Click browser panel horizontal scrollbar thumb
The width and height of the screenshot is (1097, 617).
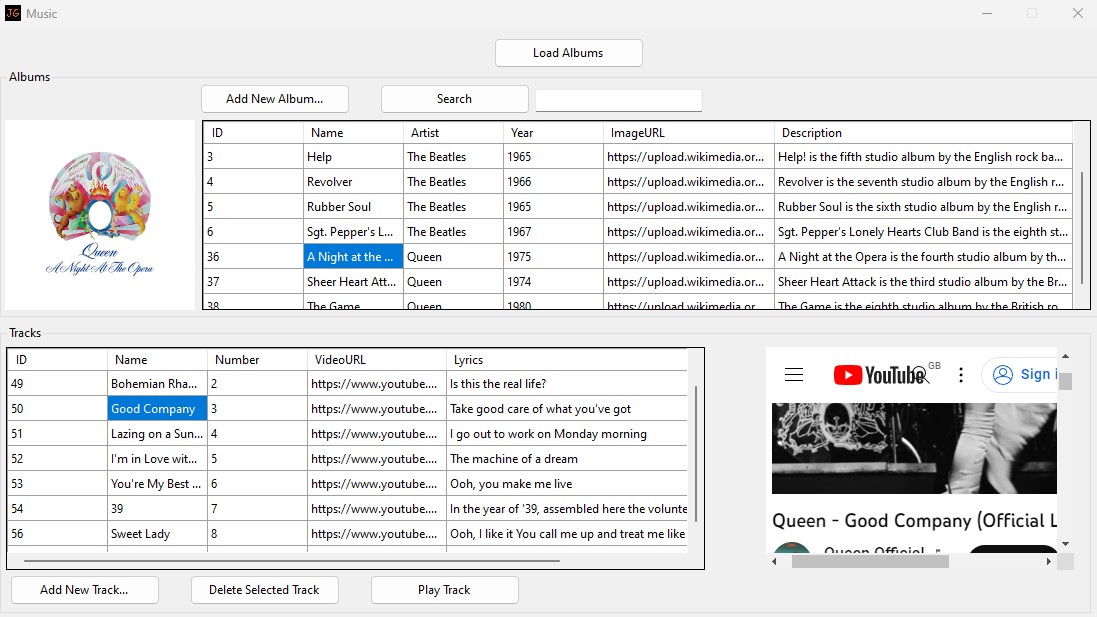click(870, 561)
